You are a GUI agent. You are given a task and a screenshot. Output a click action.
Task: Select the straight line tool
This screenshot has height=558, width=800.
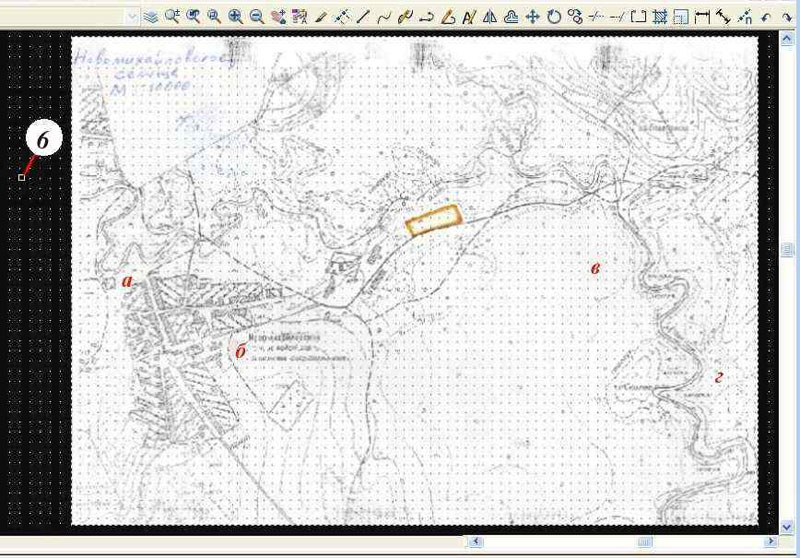coord(363,17)
